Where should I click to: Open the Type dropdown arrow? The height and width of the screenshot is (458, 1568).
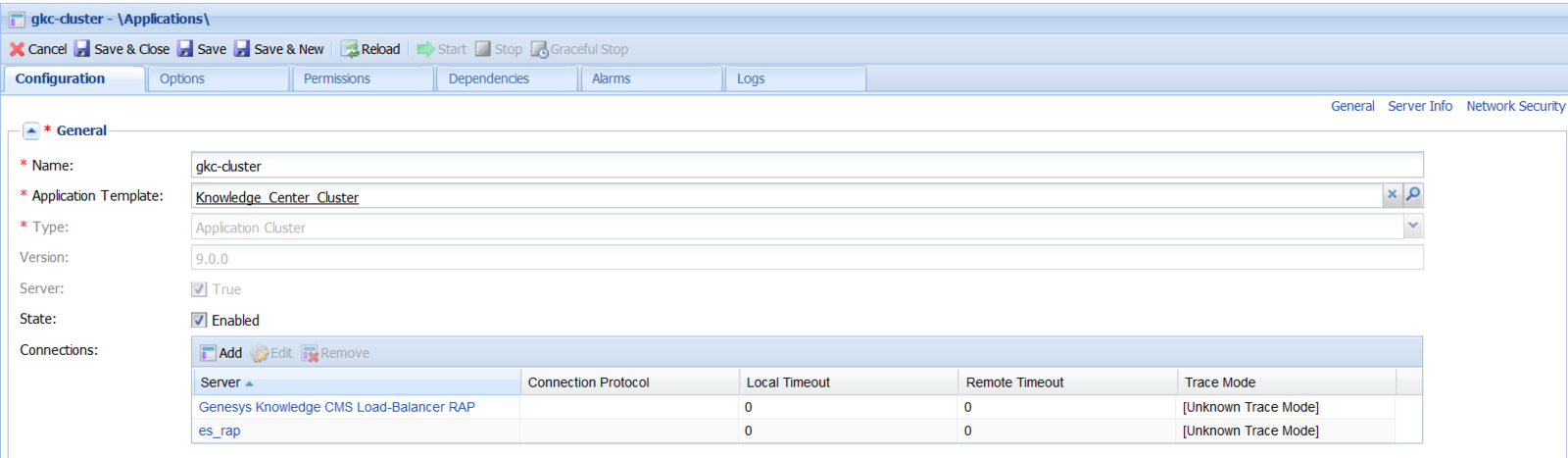(1413, 227)
